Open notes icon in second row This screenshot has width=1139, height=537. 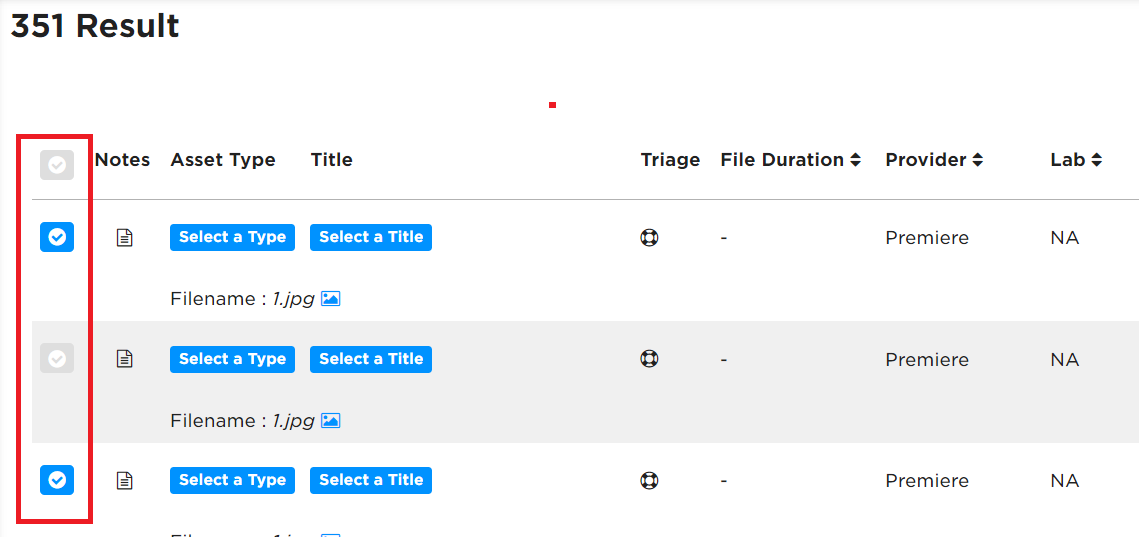point(125,359)
